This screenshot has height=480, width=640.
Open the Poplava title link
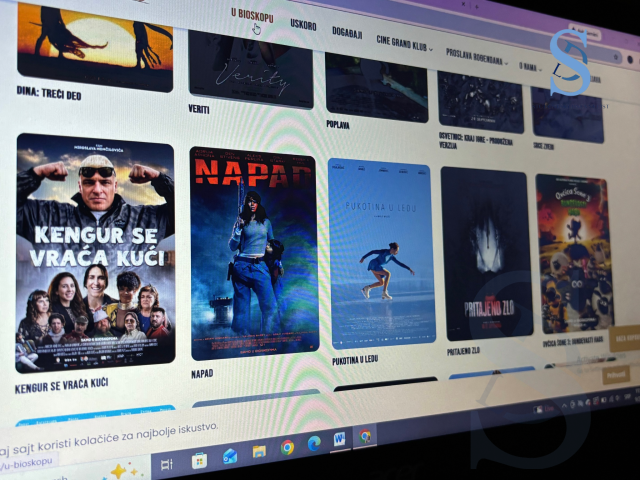(338, 124)
